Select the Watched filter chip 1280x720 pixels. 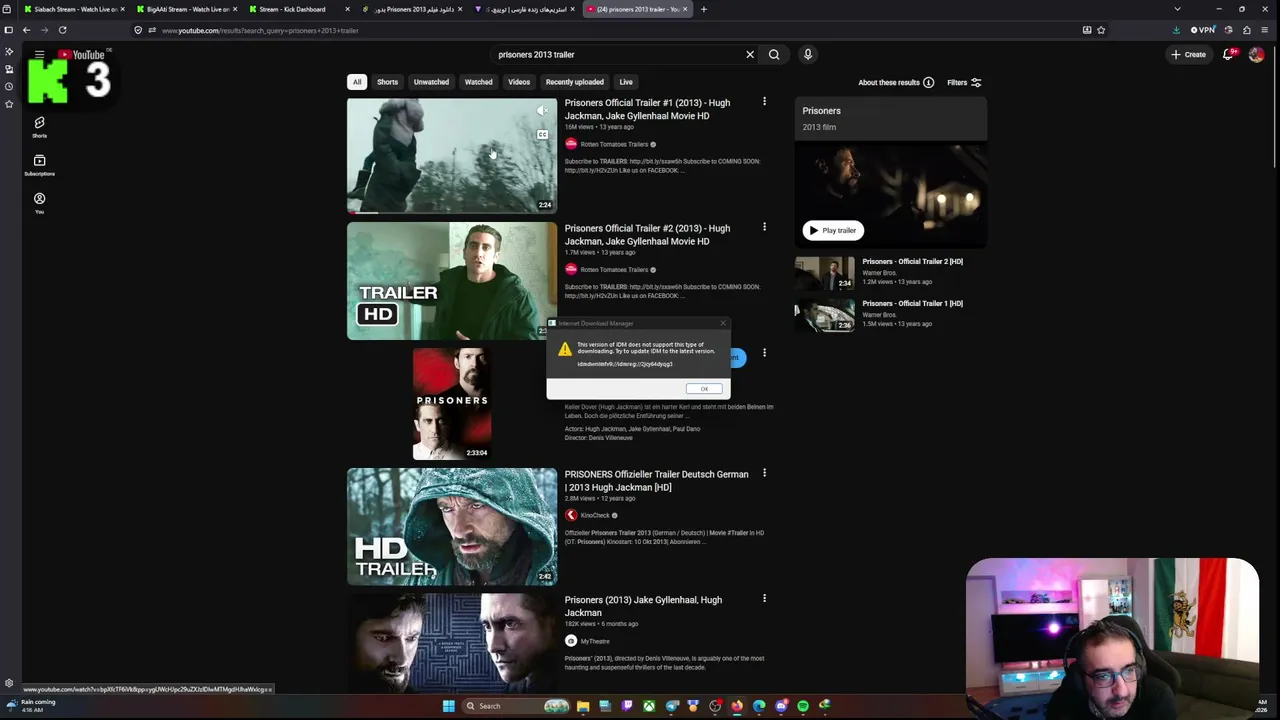(478, 82)
